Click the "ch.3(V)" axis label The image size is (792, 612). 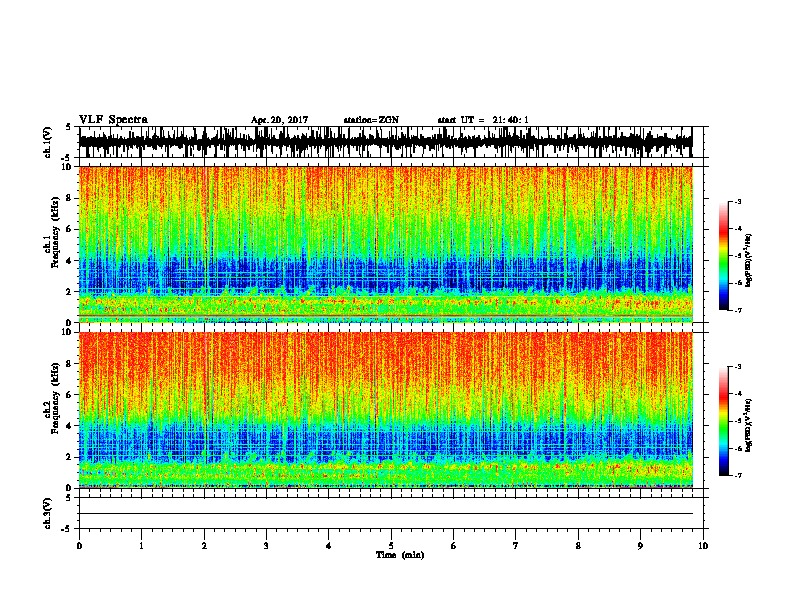[48, 513]
